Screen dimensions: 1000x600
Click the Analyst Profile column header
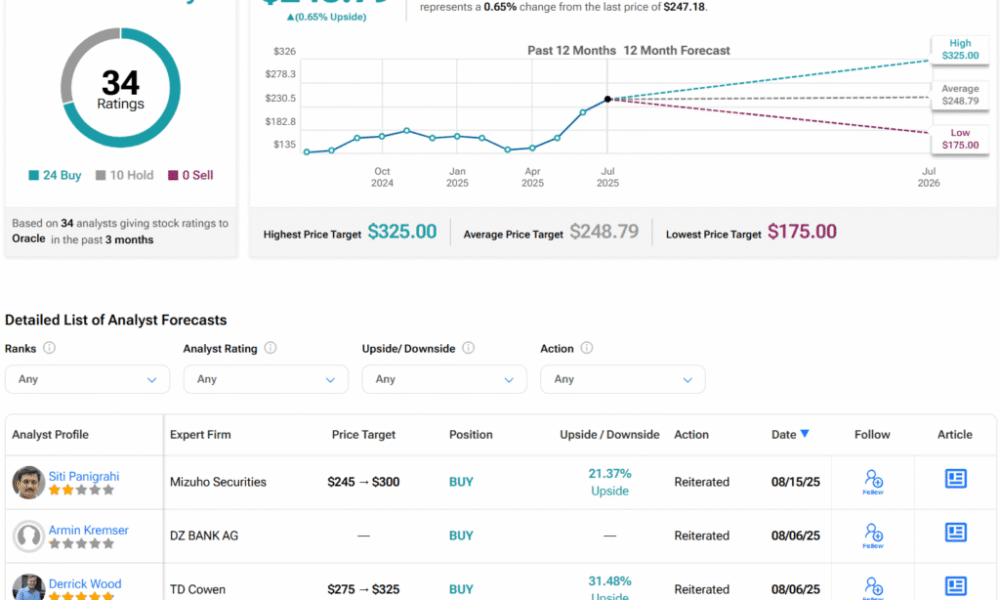point(50,435)
